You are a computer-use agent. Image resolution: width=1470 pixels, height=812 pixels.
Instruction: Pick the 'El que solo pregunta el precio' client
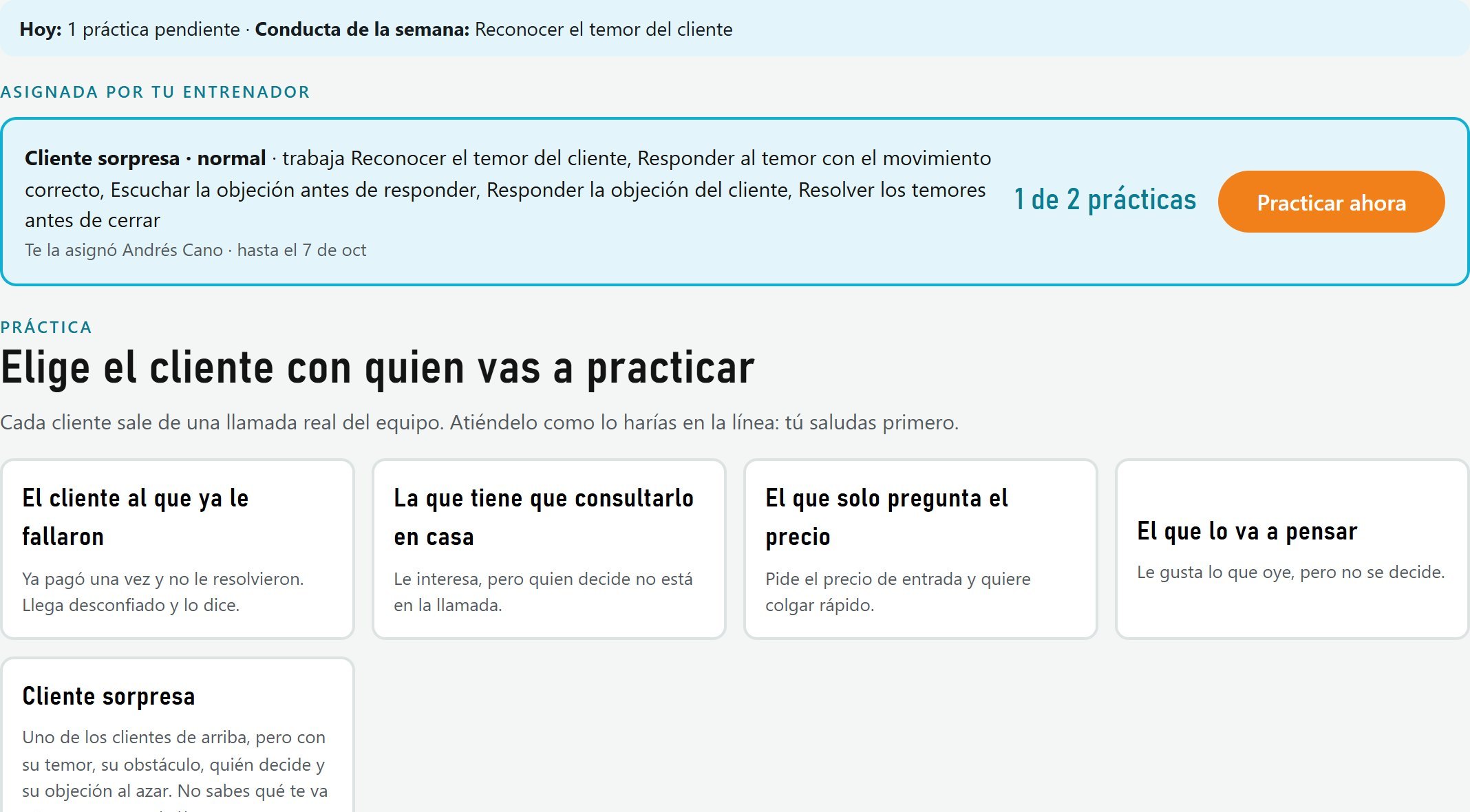[x=921, y=549]
